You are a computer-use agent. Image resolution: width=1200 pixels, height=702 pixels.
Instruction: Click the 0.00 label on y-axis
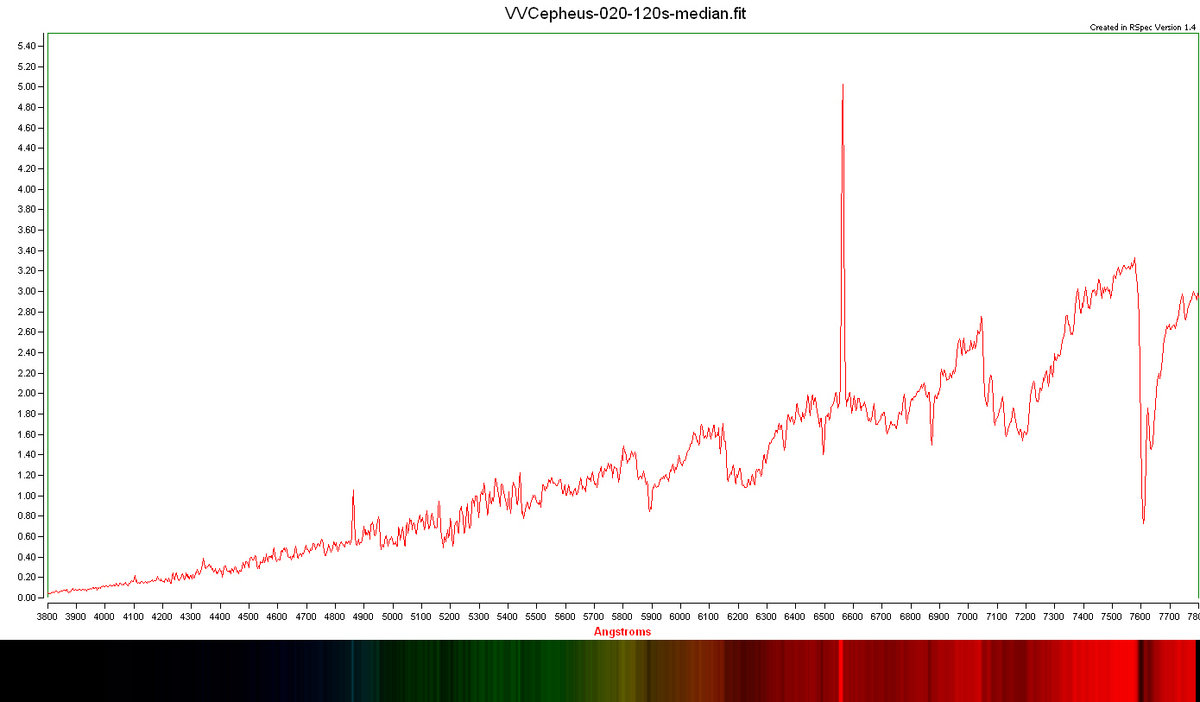click(28, 598)
